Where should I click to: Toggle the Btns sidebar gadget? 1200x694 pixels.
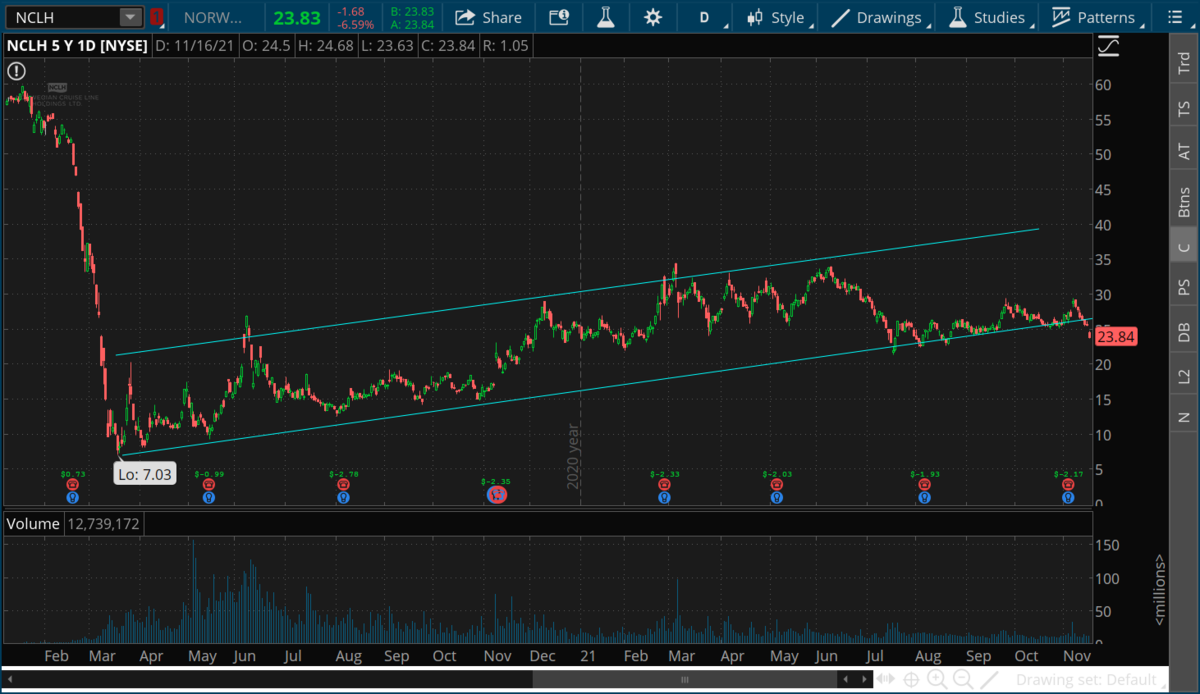1184,202
